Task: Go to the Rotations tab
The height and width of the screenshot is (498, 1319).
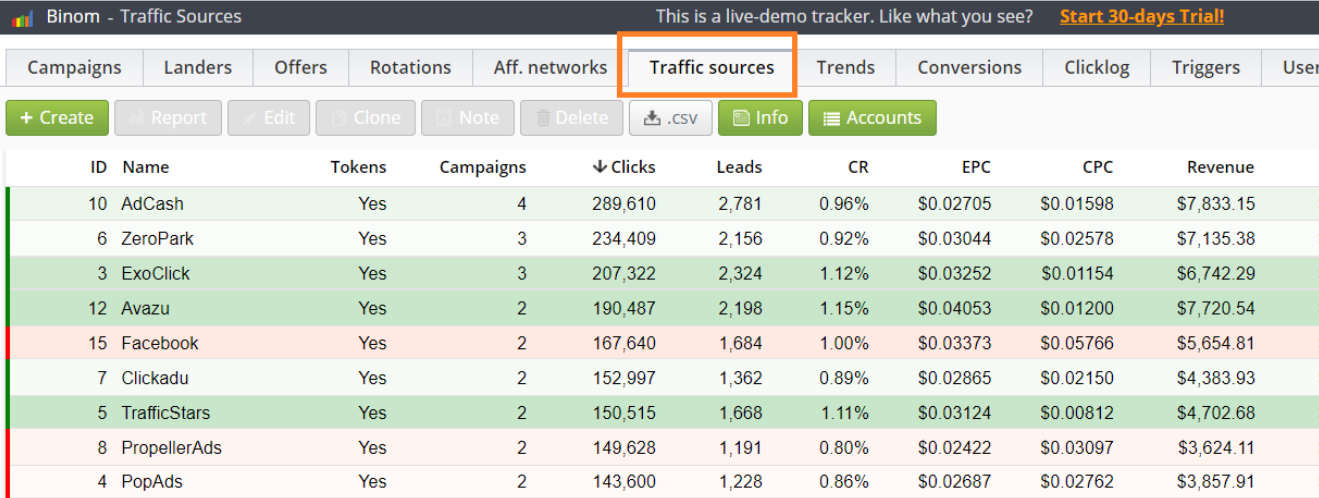Action: [x=410, y=67]
